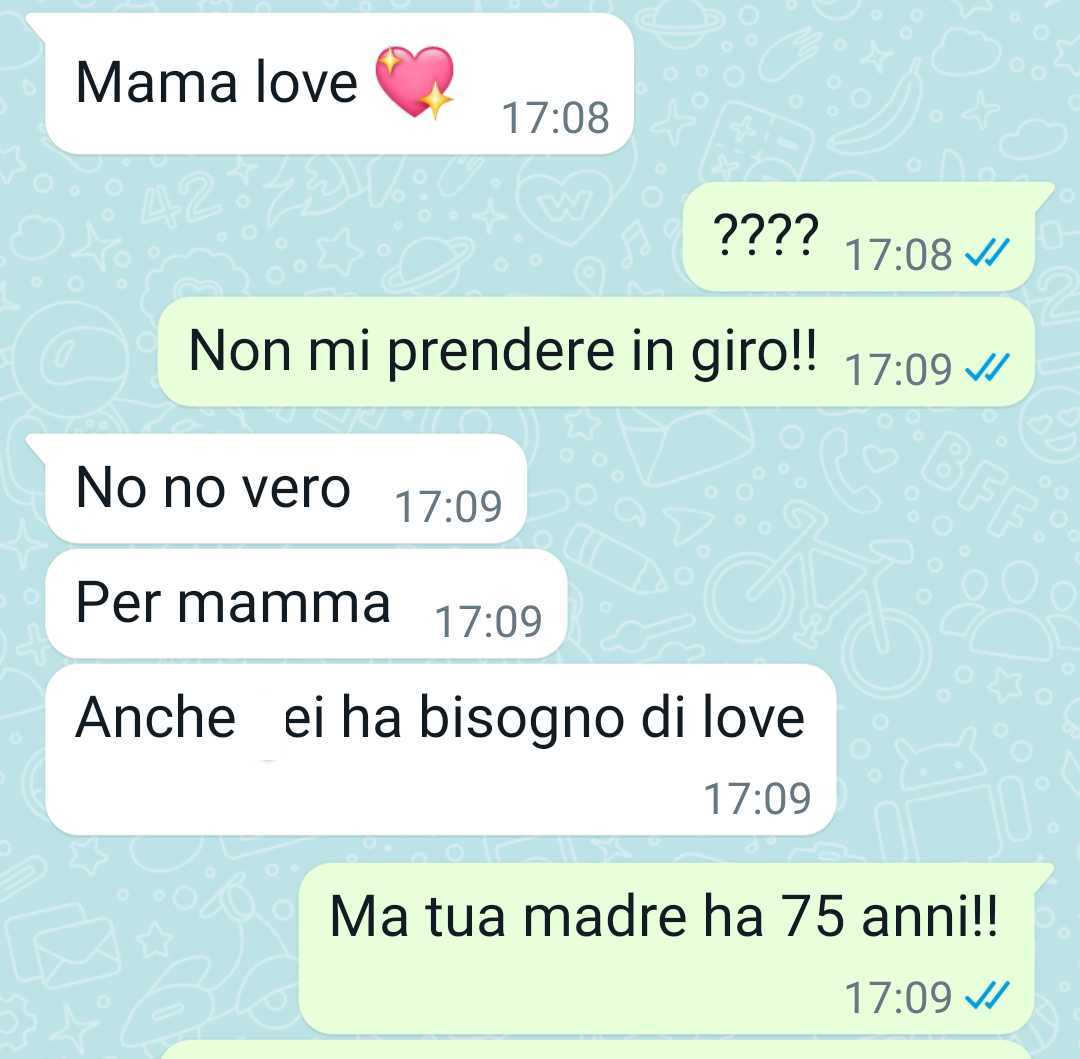
Task: Tap the 17:08 timestamp on Mama love
Action: 555,118
